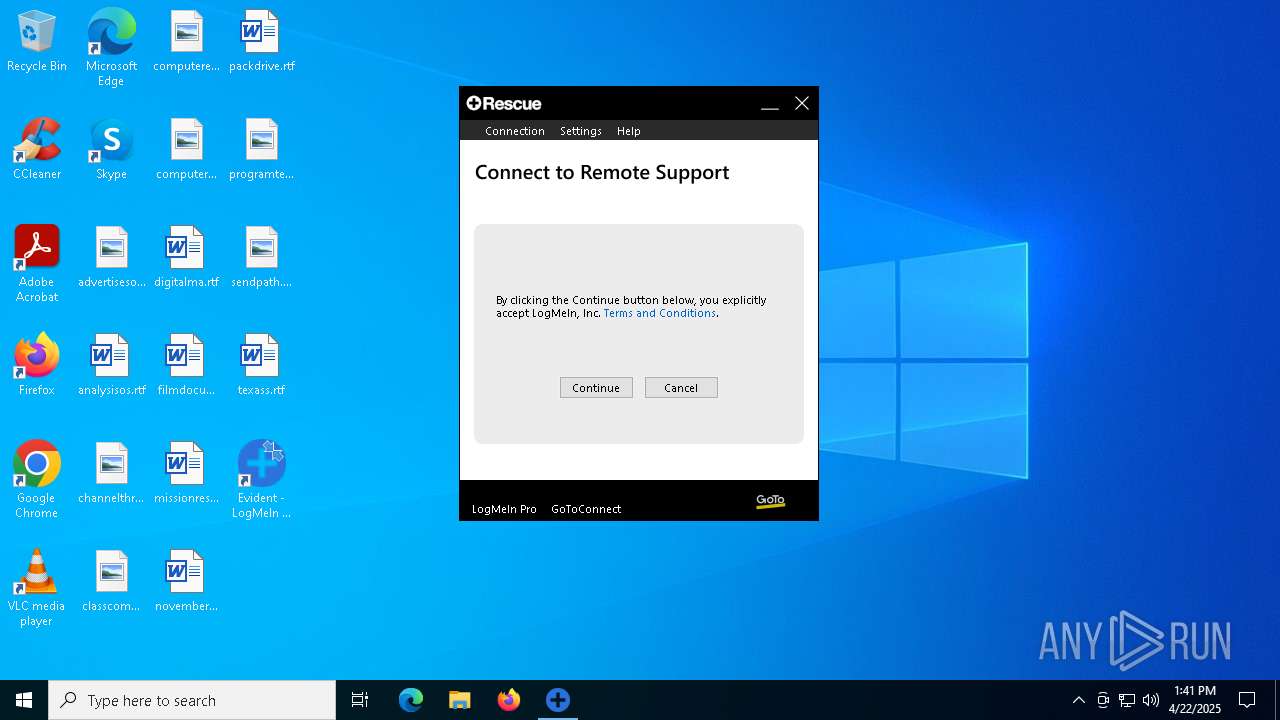Launch the VLC media player shortcut
1280x720 pixels.
37,588
